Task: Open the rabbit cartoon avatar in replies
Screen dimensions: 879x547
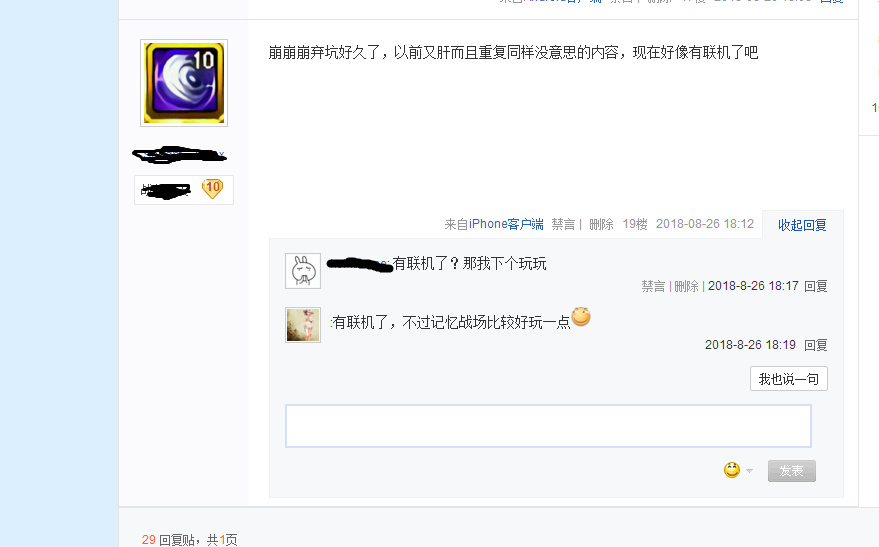Action: tap(303, 271)
